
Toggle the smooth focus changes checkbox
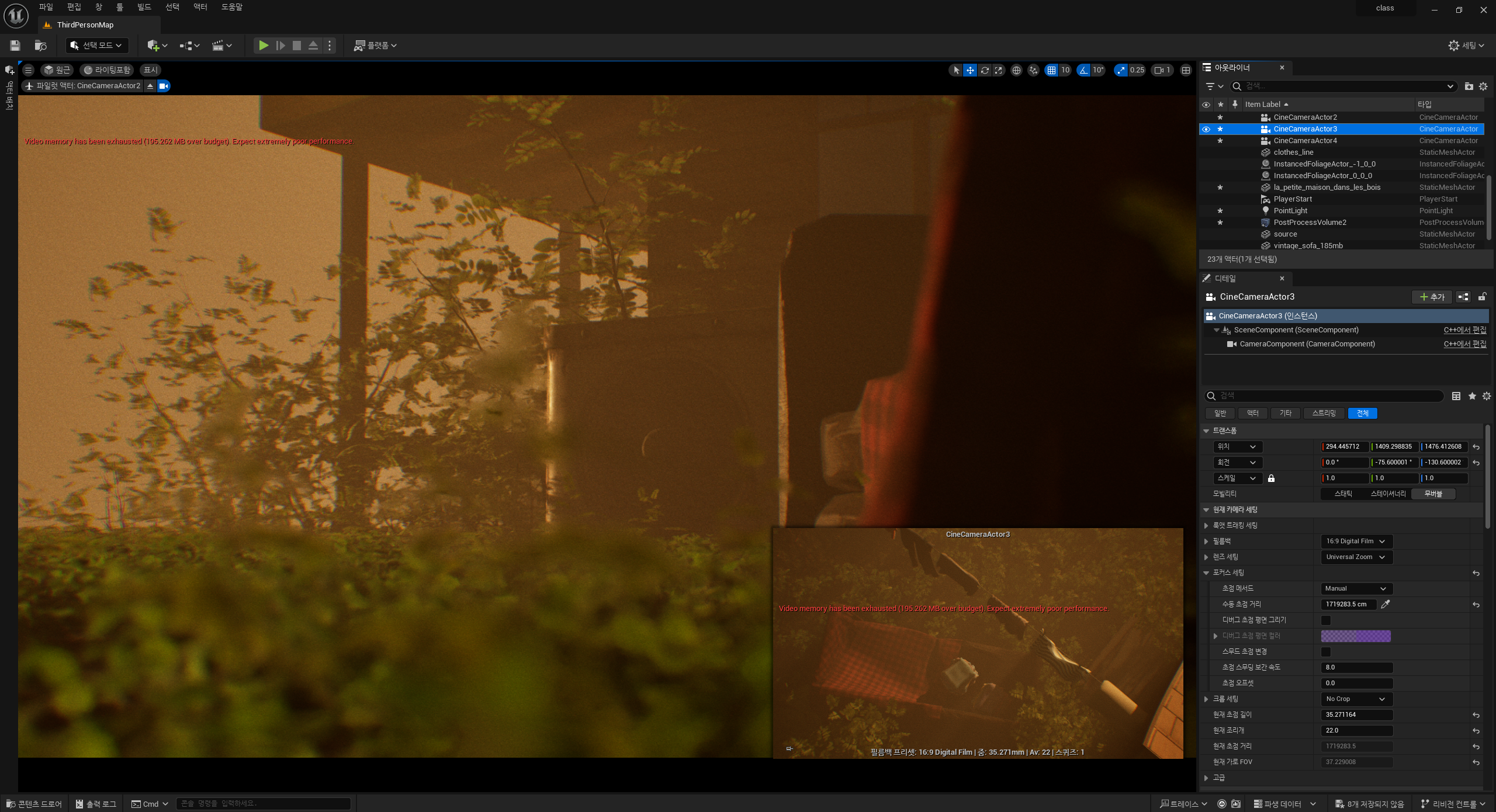(x=1326, y=652)
